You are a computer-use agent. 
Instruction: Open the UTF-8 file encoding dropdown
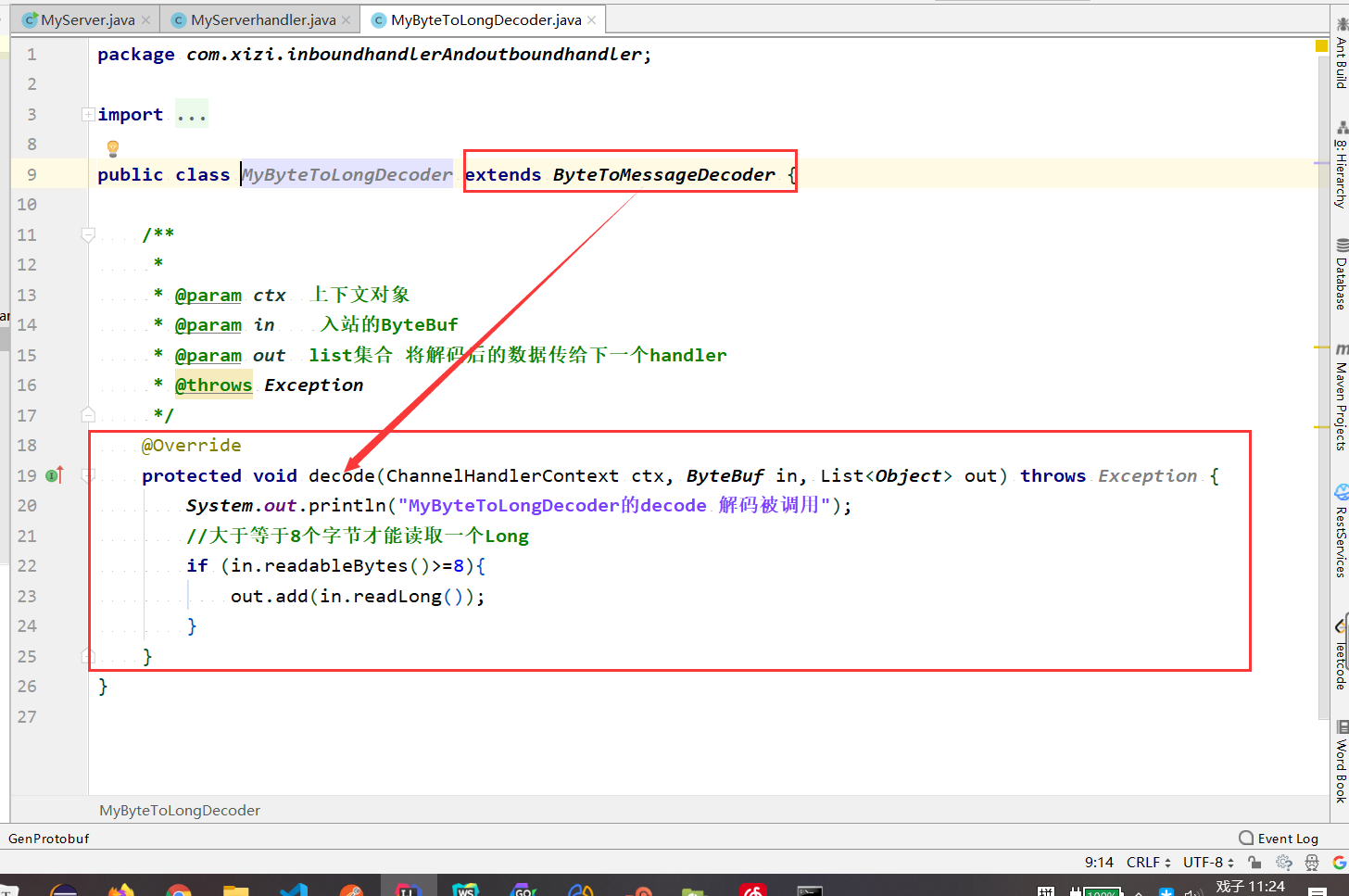1208,863
